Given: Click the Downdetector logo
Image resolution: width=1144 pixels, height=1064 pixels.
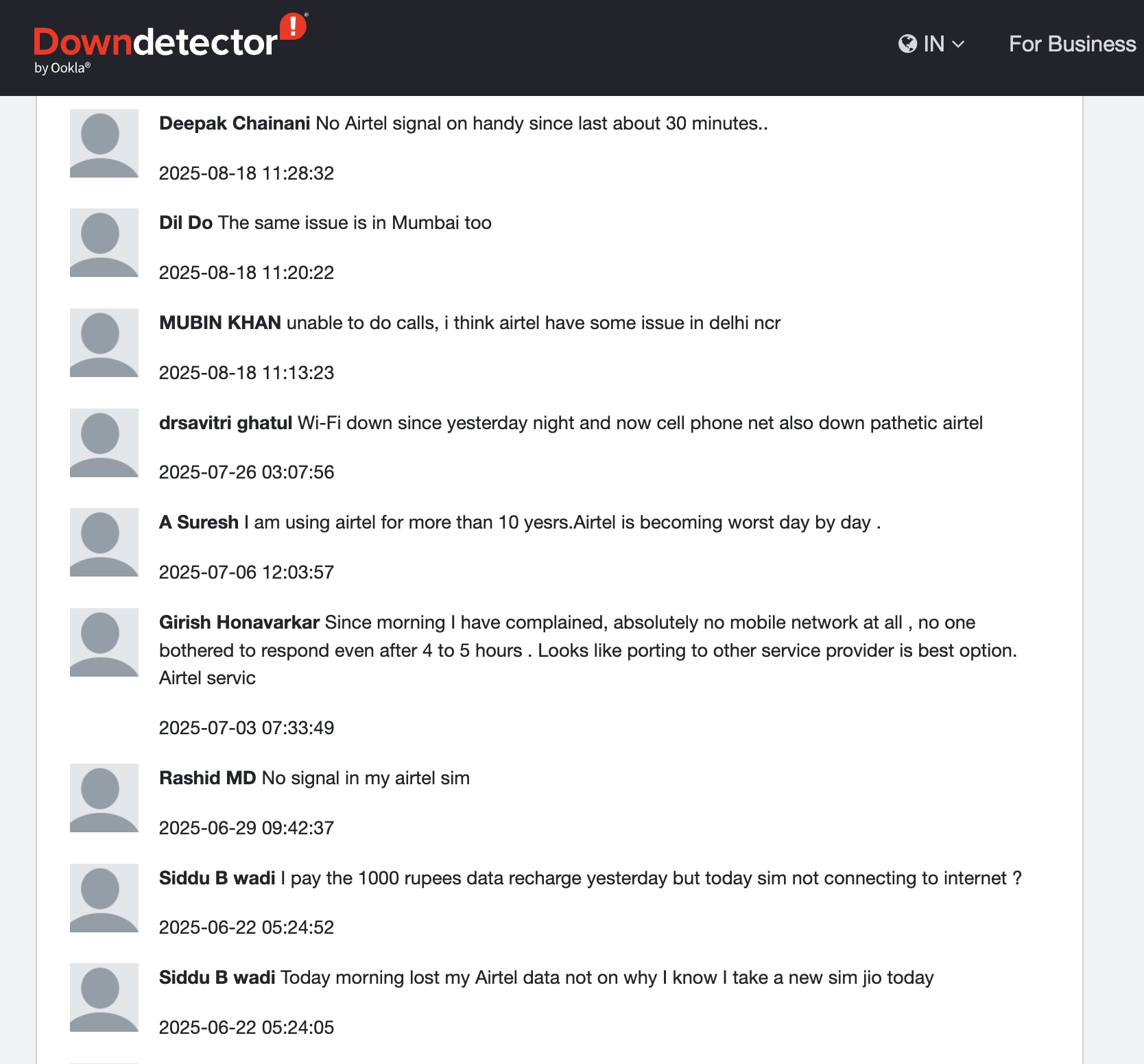Looking at the screenshot, I should click(x=170, y=43).
